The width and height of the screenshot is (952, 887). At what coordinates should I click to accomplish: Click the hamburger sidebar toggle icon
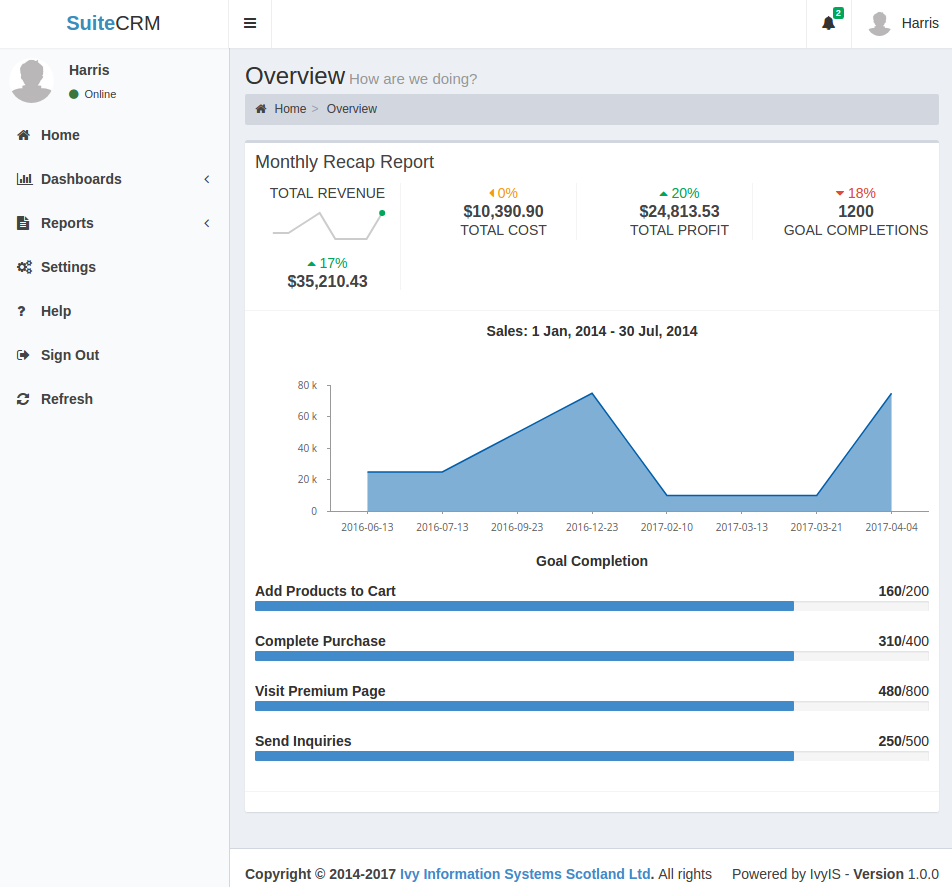[x=250, y=23]
